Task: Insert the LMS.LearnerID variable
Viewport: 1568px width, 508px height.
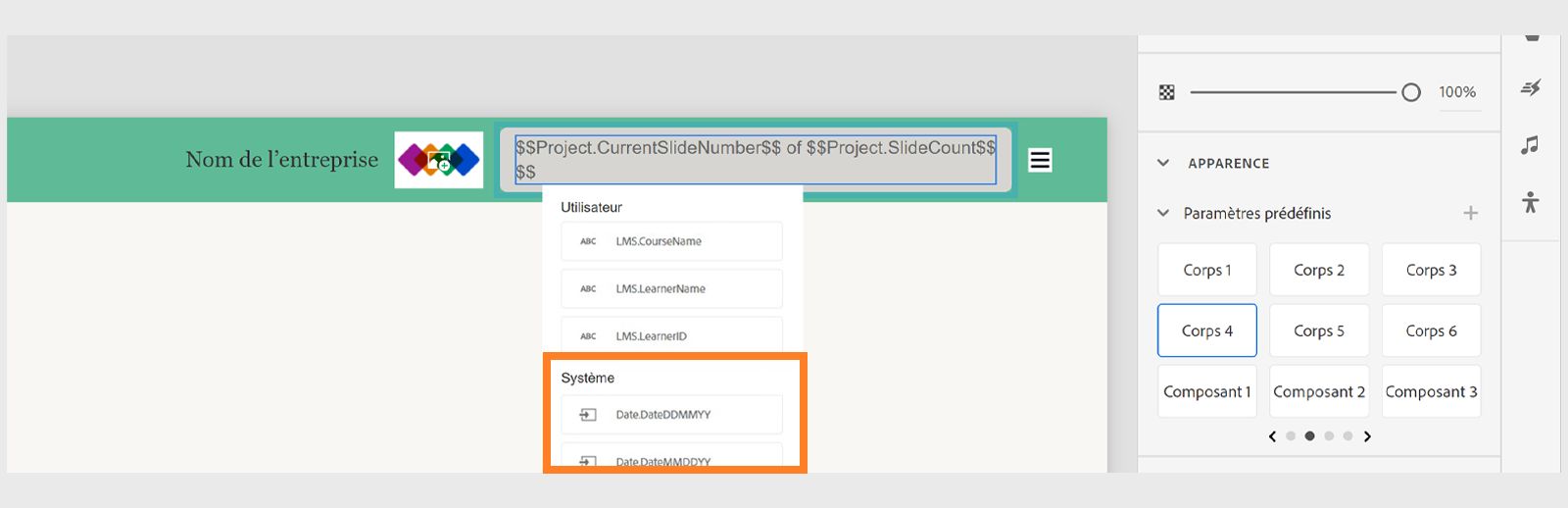Action: tap(671, 333)
